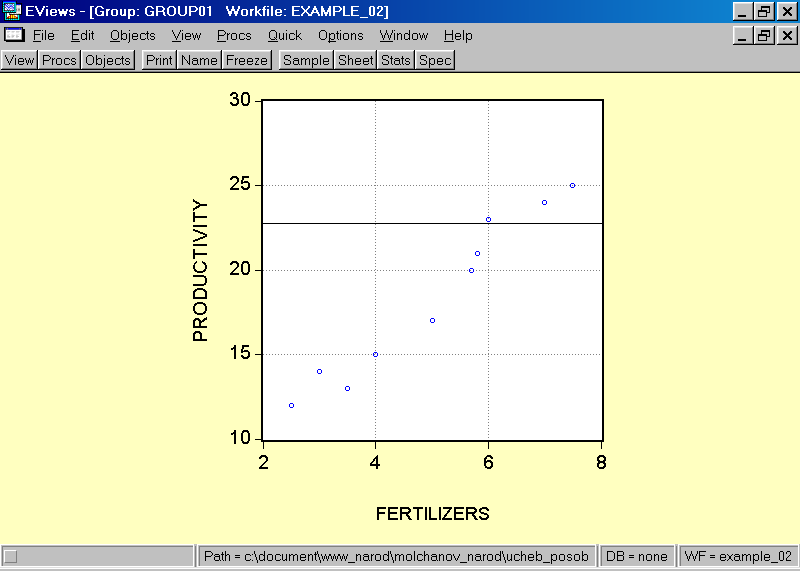The image size is (800, 571).
Task: Restore the GROUP01 child window
Action: (x=764, y=35)
